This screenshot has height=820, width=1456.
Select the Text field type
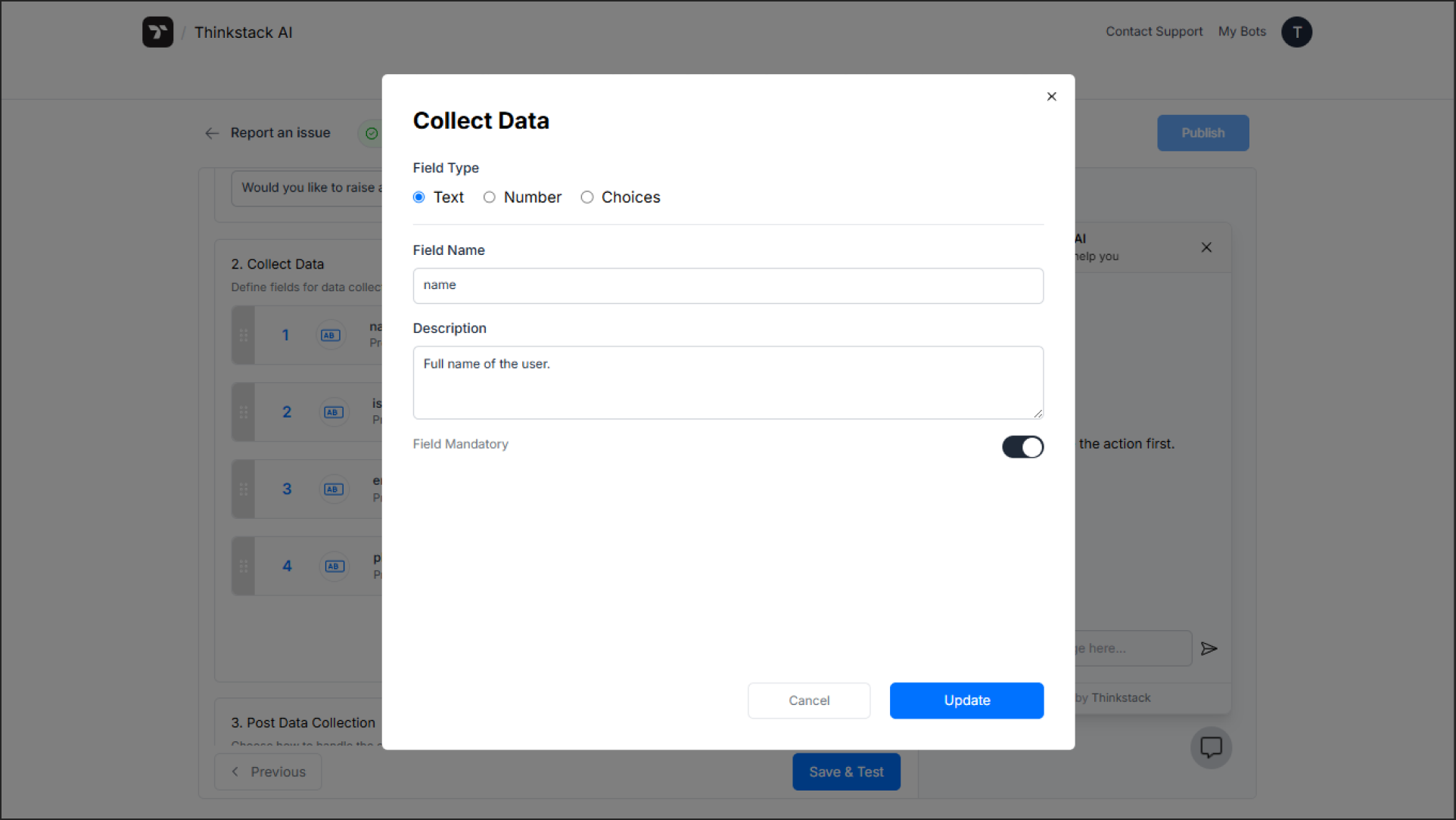[418, 197]
